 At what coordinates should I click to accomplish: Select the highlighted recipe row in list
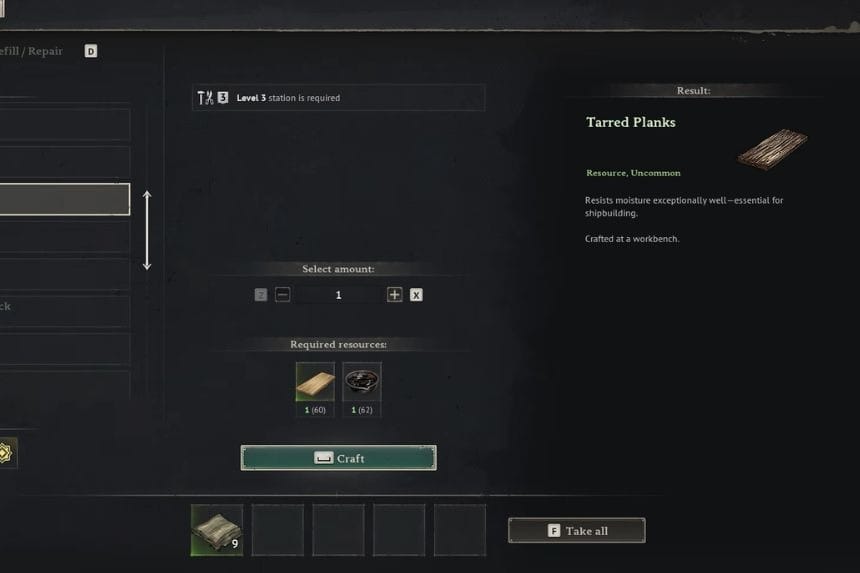65,199
